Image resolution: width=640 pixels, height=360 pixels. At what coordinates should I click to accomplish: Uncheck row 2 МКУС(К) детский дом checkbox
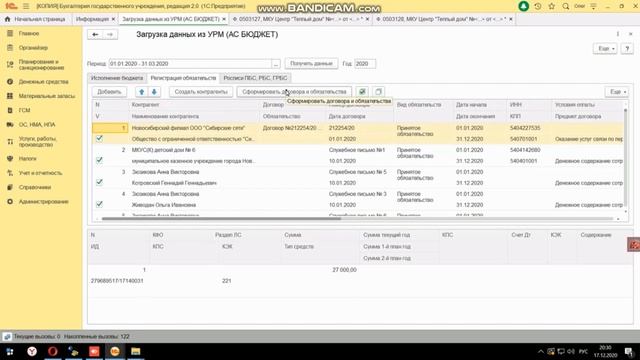pos(99,160)
